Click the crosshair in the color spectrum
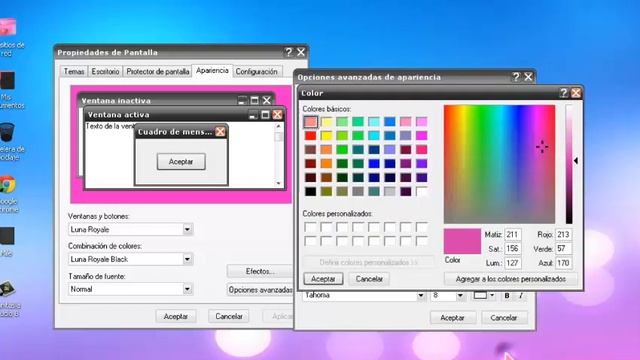640x360 pixels. [x=542, y=147]
